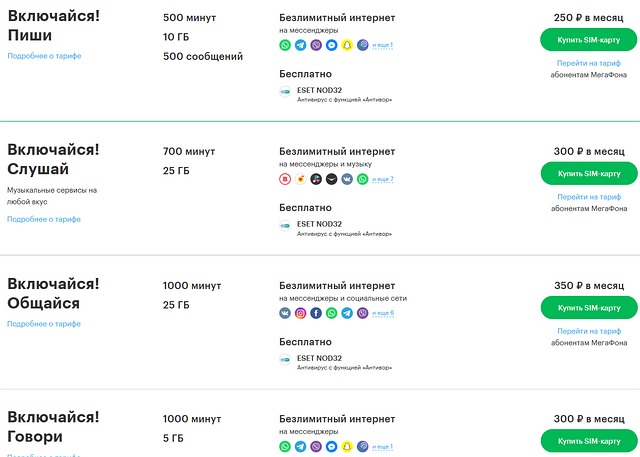The width and height of the screenshot is (640, 457).
Task: Click the WhatsApp icon in the Говори tariff
Action: (285, 447)
